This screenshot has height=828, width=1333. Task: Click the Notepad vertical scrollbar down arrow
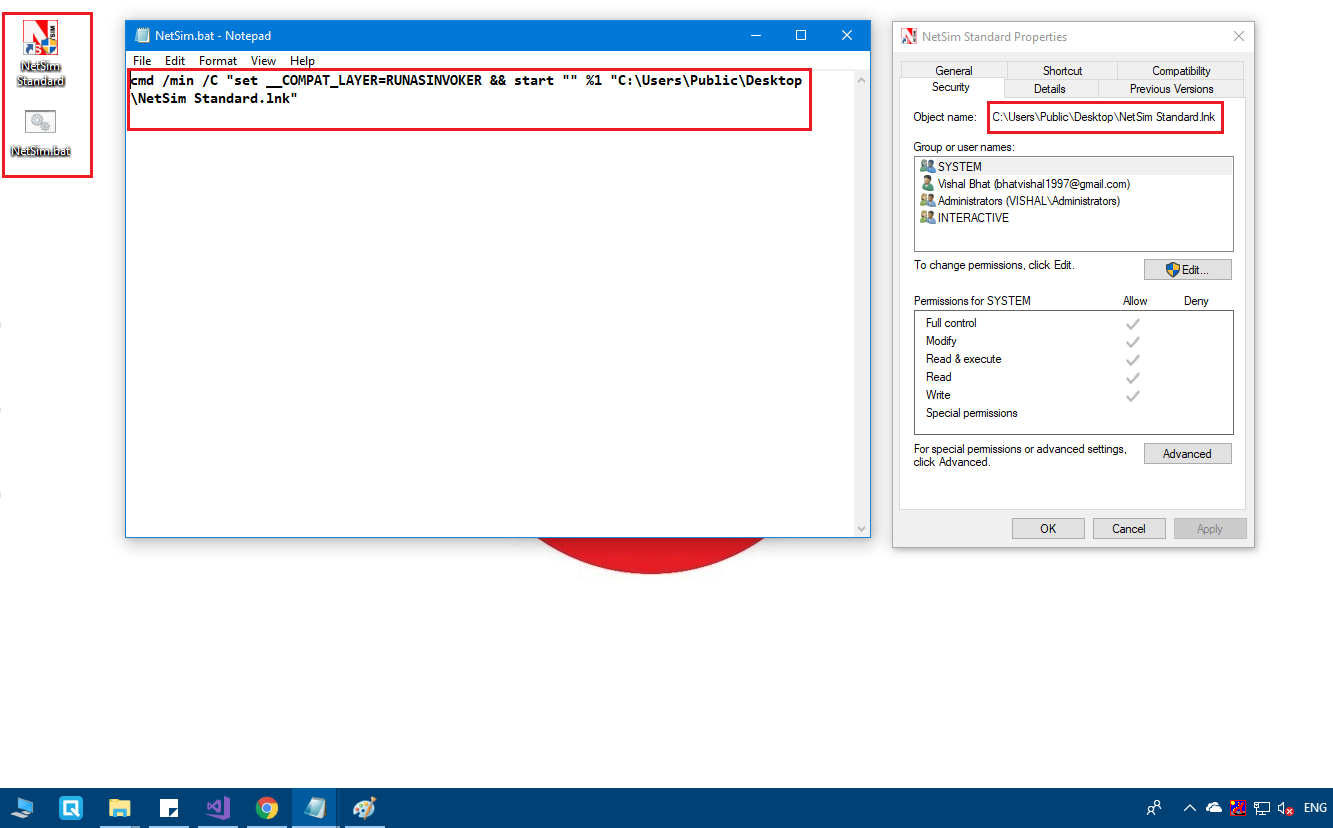coord(863,528)
